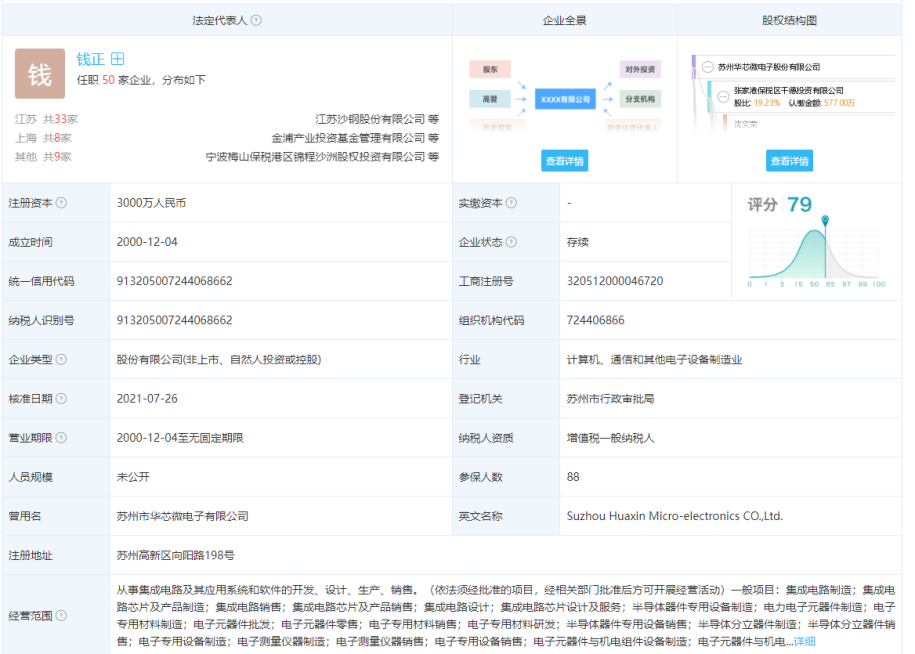Select establishment date 2000-12-04

coord(147,242)
